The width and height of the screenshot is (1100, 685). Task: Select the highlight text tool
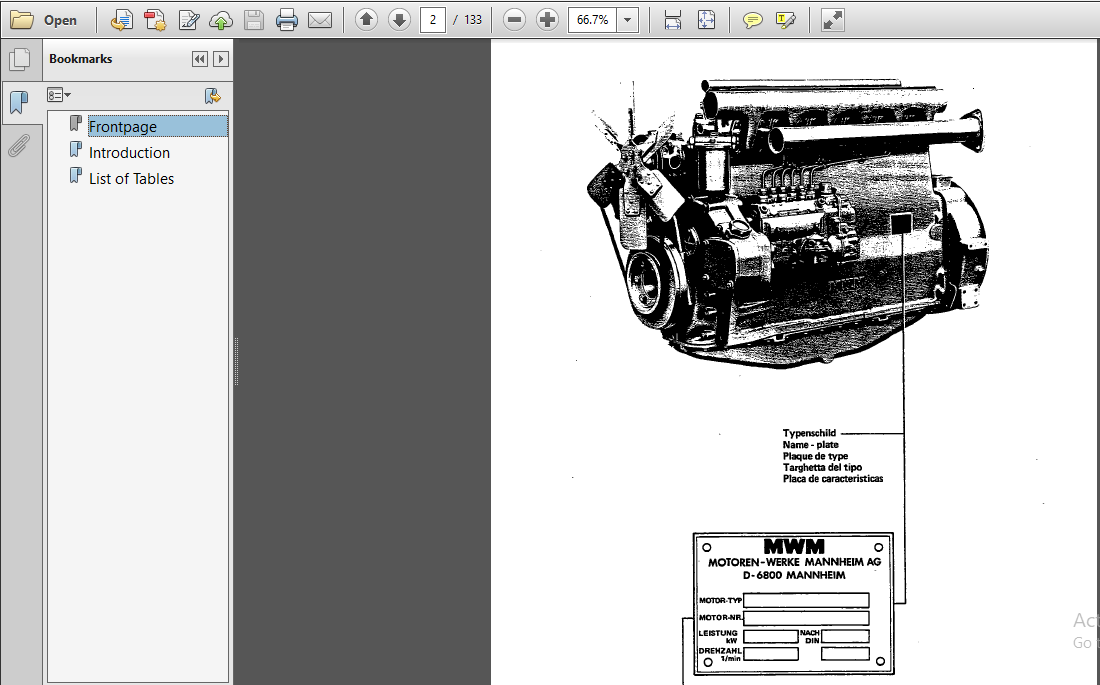pos(786,20)
